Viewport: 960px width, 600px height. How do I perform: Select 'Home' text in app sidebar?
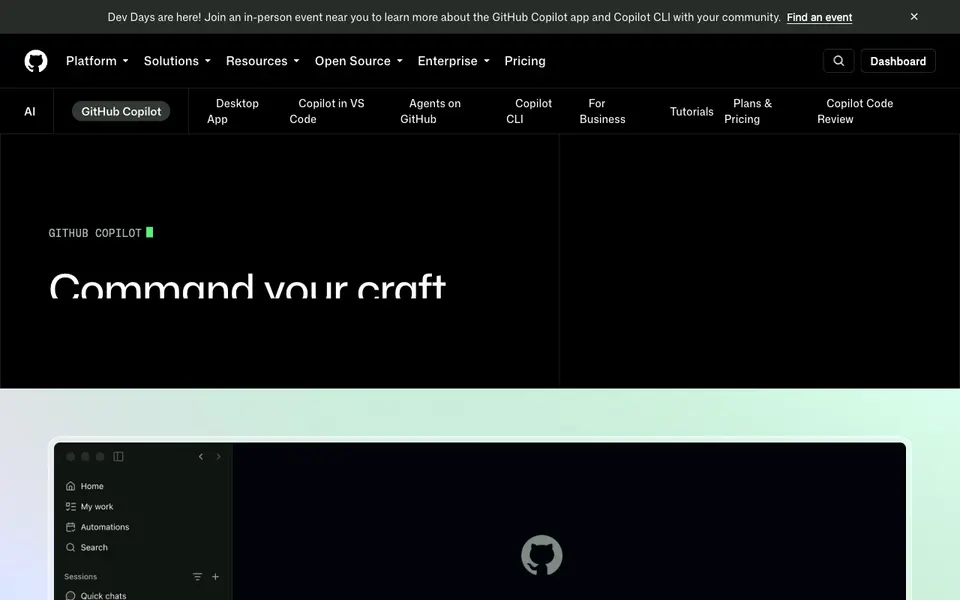pos(92,486)
